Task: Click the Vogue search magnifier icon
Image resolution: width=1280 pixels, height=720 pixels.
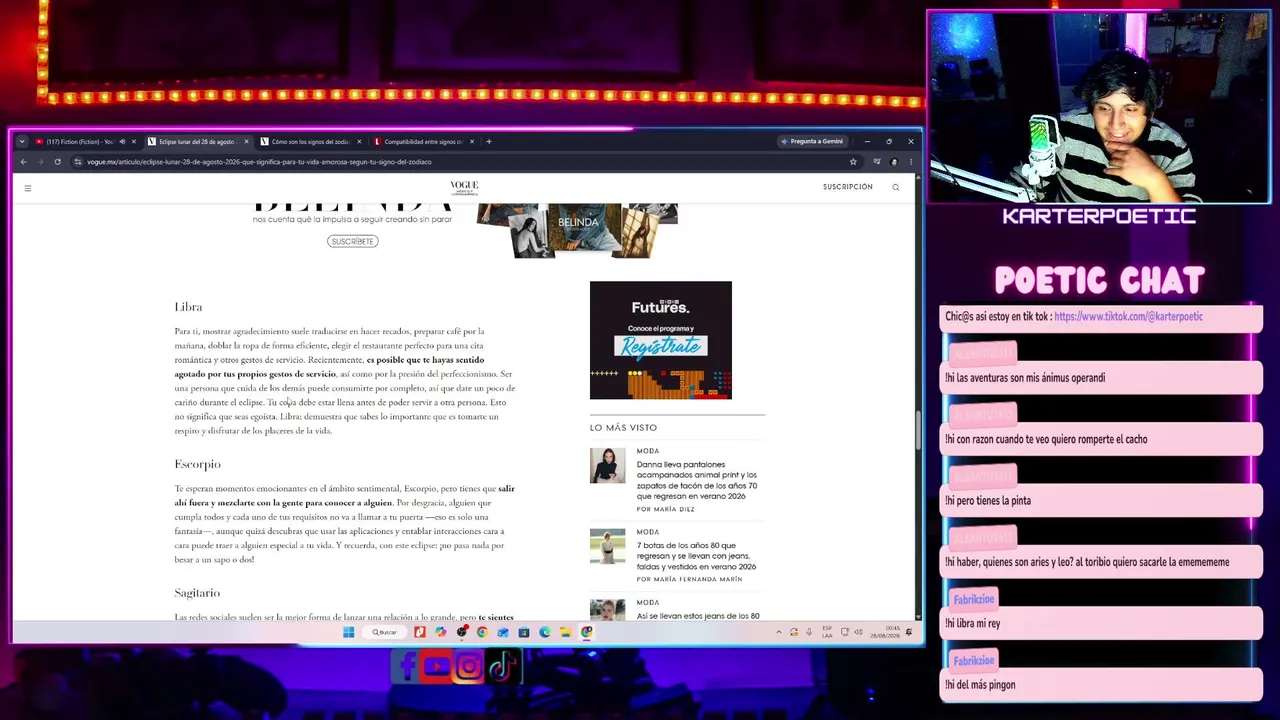Action: pyautogui.click(x=895, y=187)
